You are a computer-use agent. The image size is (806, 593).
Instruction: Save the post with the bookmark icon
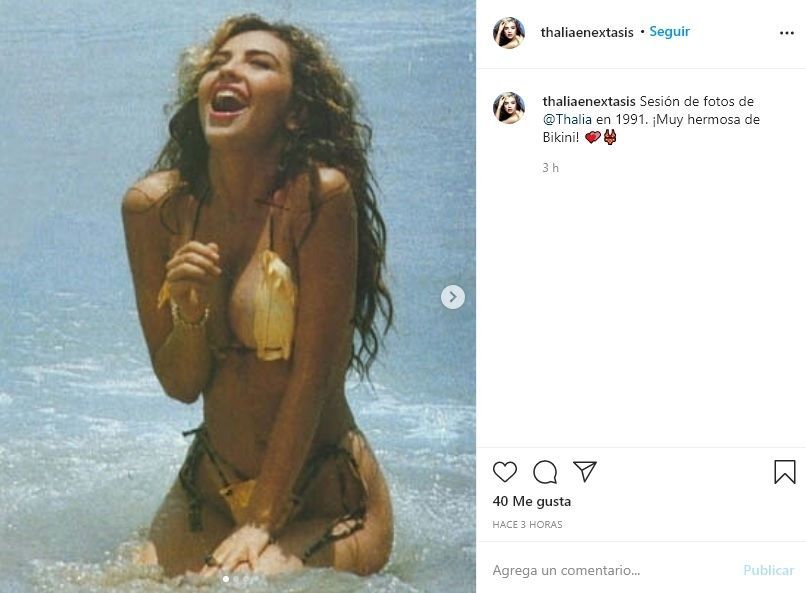pyautogui.click(x=785, y=472)
